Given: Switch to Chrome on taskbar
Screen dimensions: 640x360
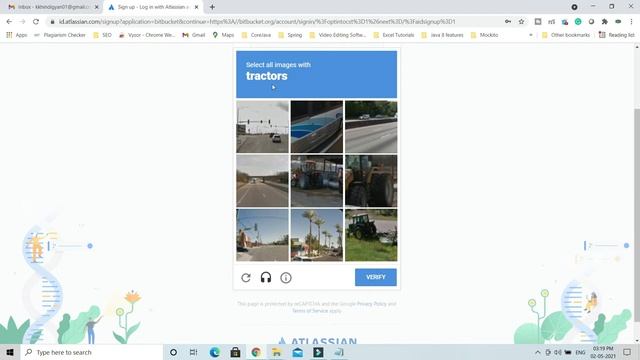Looking at the screenshot, I should click(256, 352).
